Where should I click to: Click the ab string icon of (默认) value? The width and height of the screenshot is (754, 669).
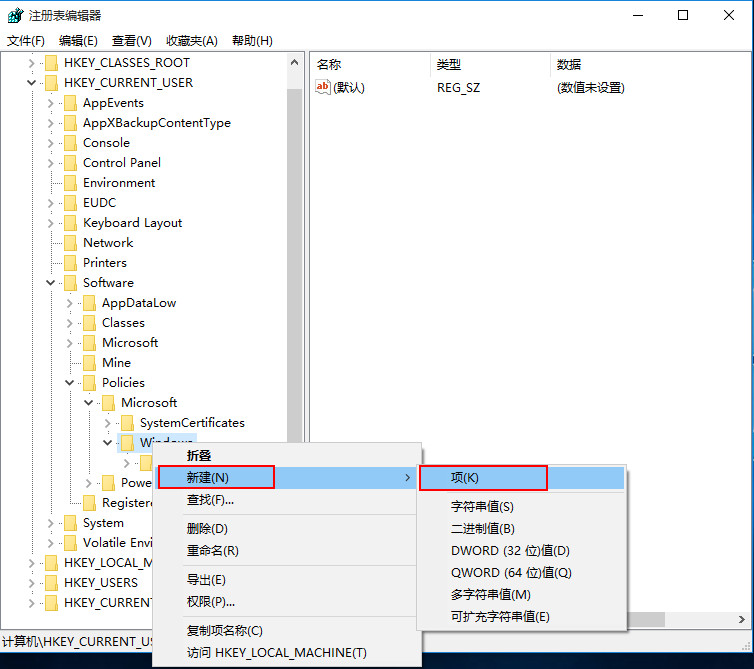pyautogui.click(x=322, y=87)
